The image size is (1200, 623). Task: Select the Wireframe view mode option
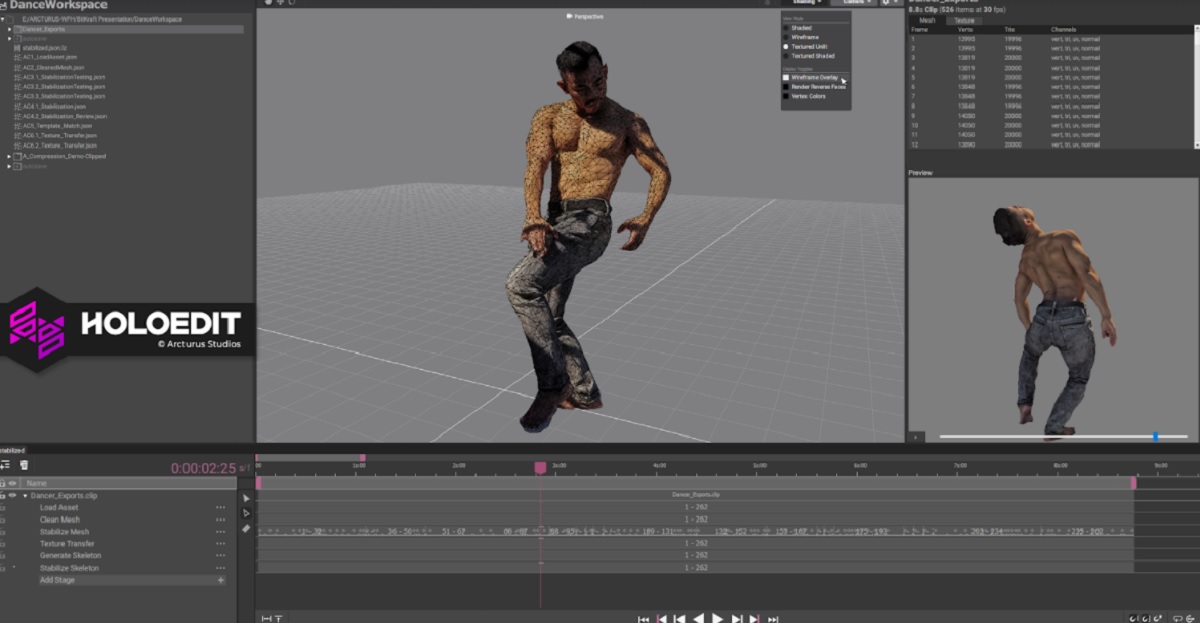click(786, 37)
